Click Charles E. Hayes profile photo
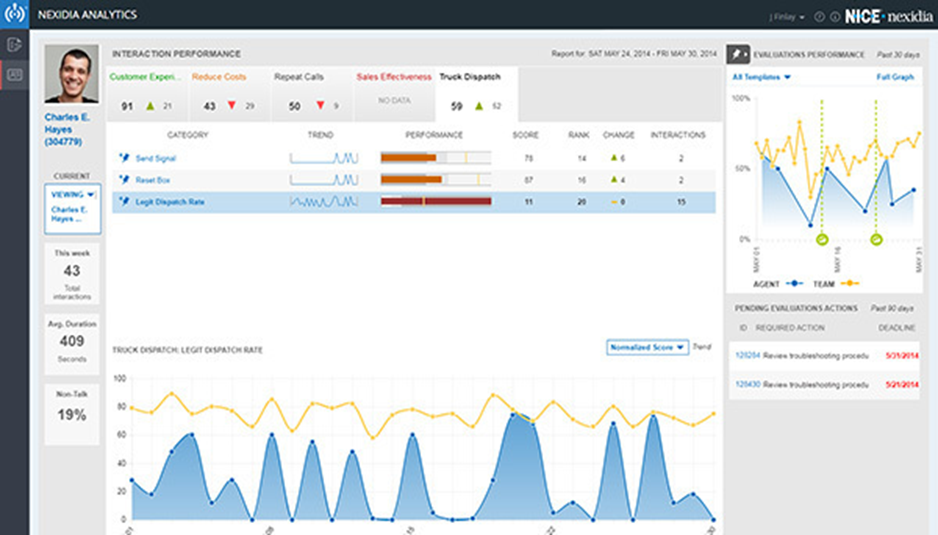This screenshot has height=535, width=938. (x=71, y=74)
